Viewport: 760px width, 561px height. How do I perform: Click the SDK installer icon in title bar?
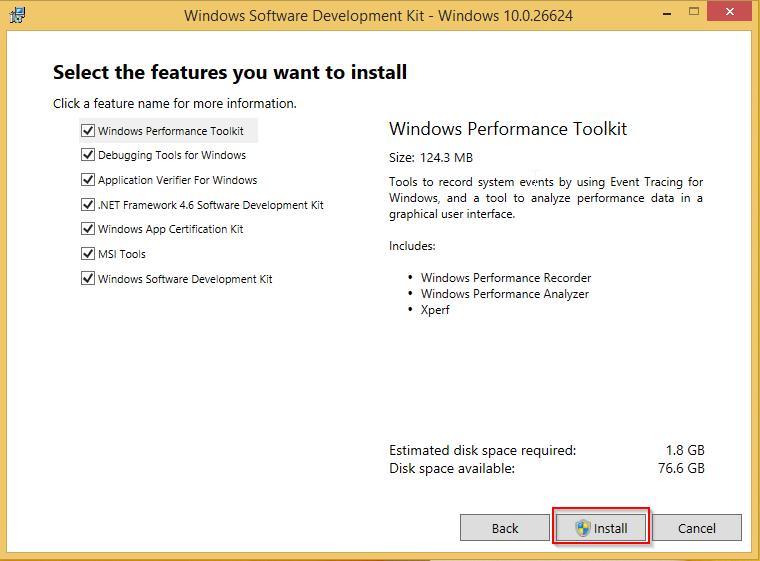pos(17,15)
